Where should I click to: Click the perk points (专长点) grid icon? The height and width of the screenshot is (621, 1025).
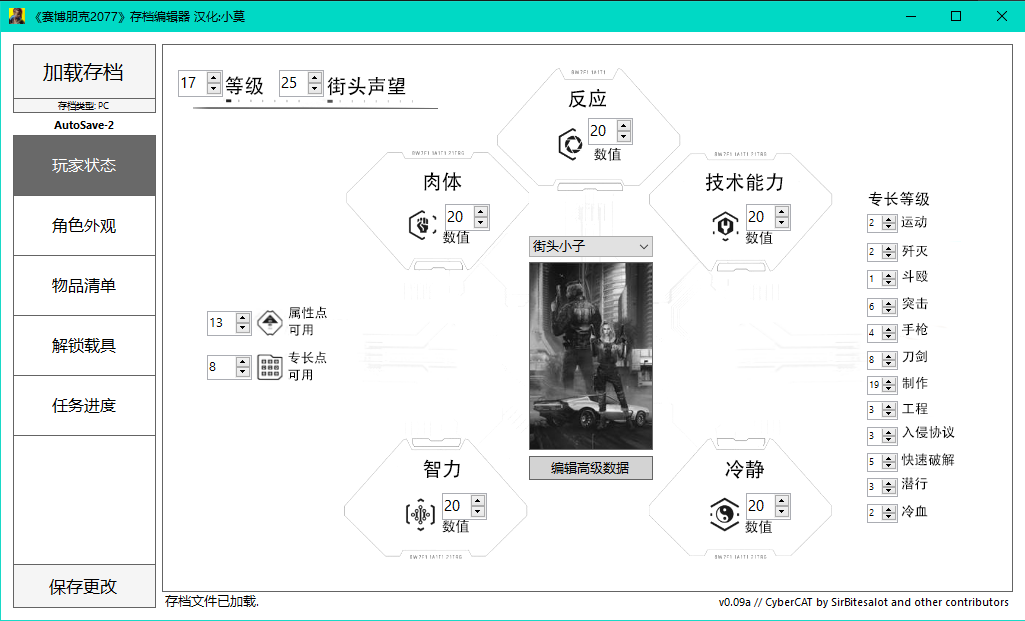tap(269, 367)
